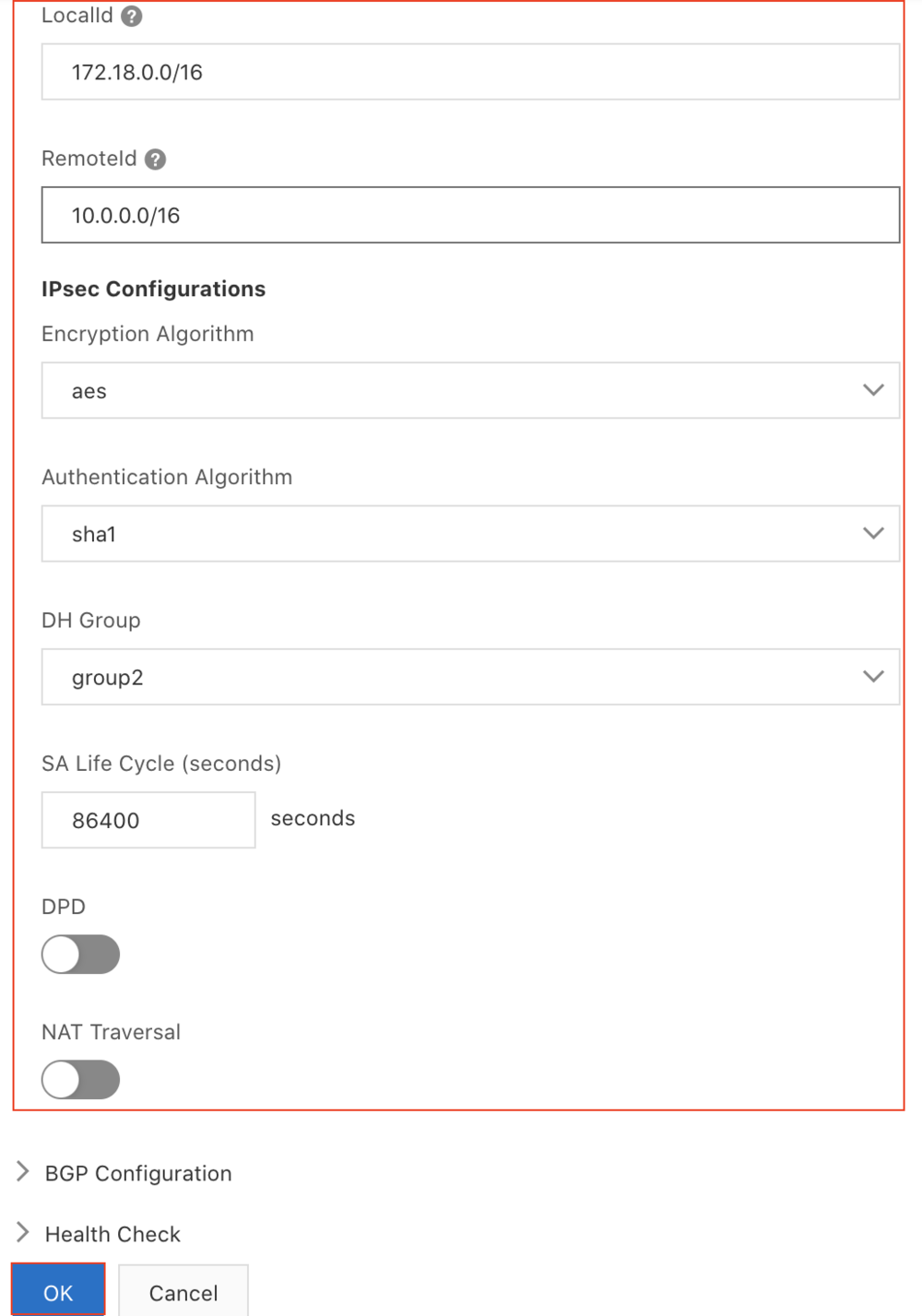922x1316 pixels.
Task: Click the Authentication Algorithm dropdown chevron
Action: pyautogui.click(x=873, y=533)
